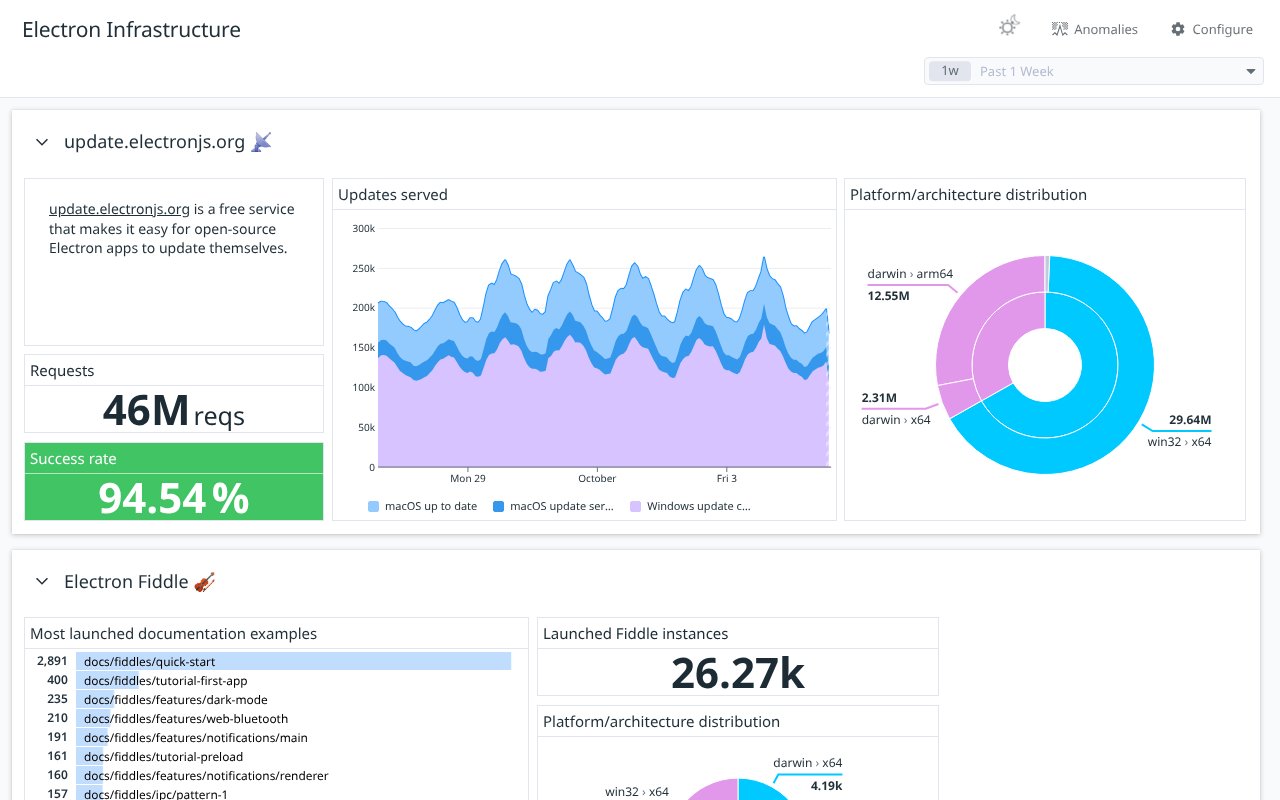The height and width of the screenshot is (800, 1280).
Task: Collapse the update.electronjs.org section
Action: [x=42, y=142]
